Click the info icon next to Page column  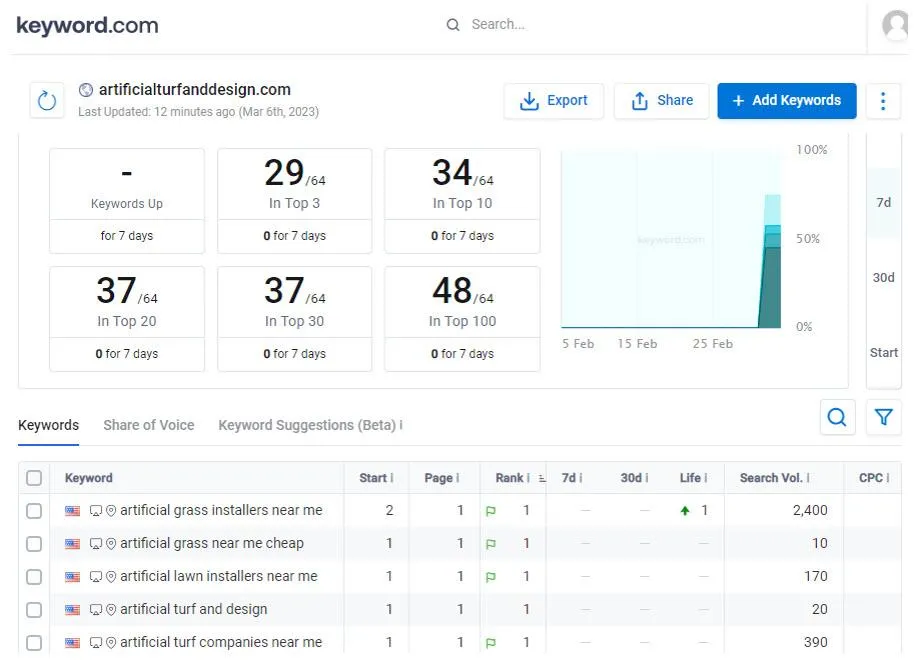click(457, 478)
